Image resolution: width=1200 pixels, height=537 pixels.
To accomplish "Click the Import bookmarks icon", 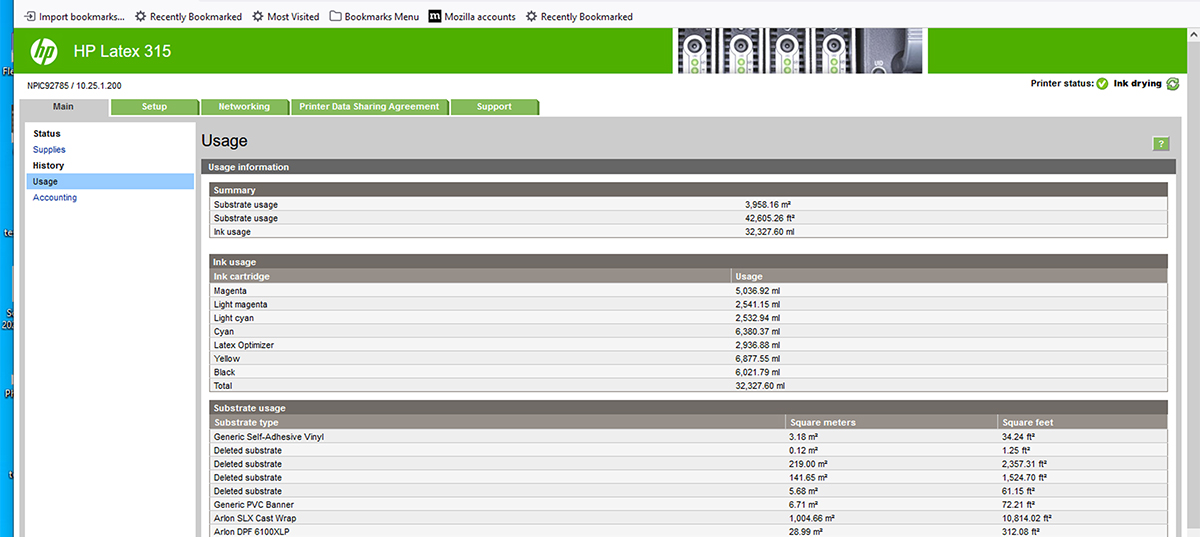I will click(x=29, y=17).
